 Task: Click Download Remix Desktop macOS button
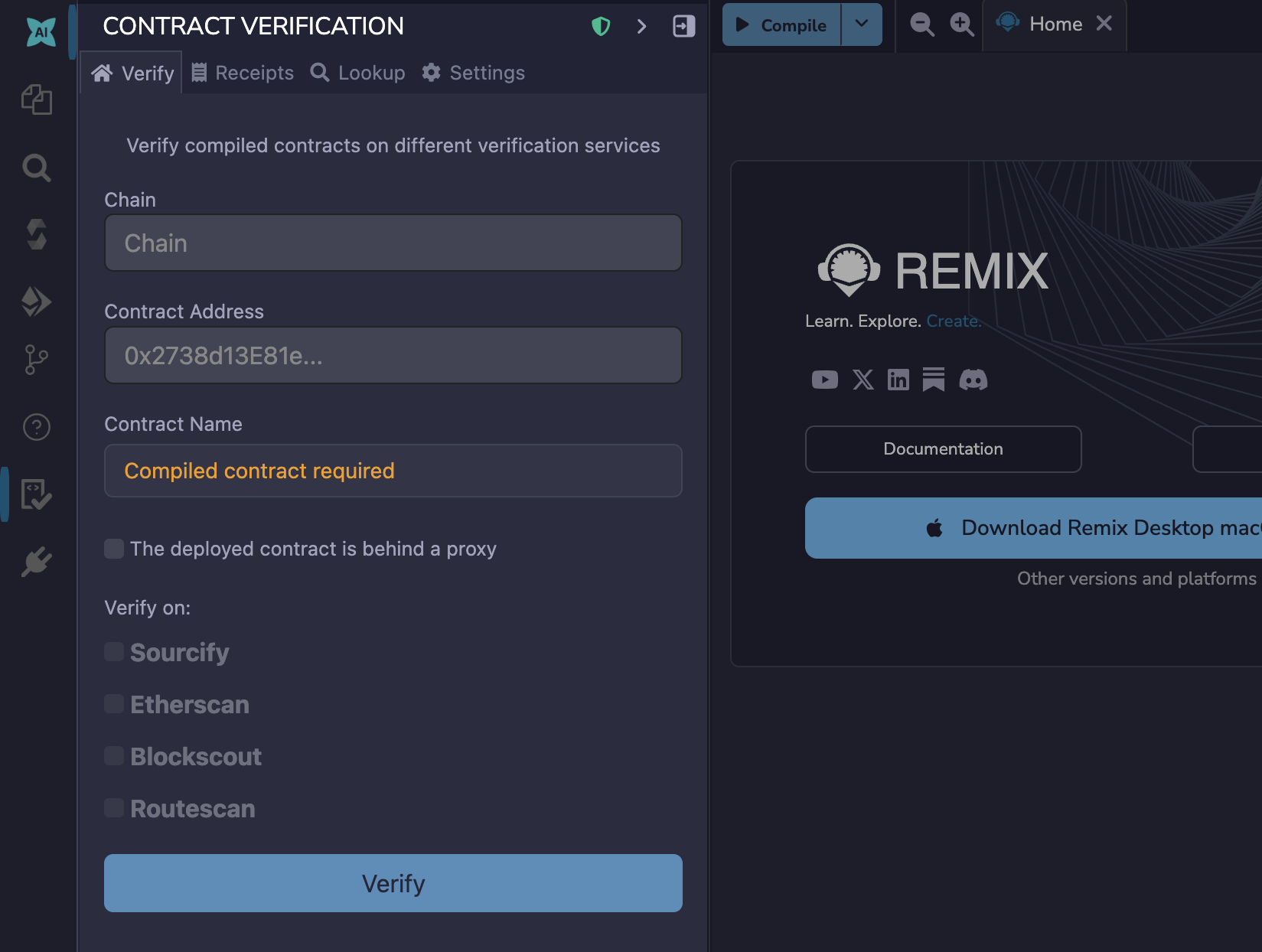[x=1033, y=528]
